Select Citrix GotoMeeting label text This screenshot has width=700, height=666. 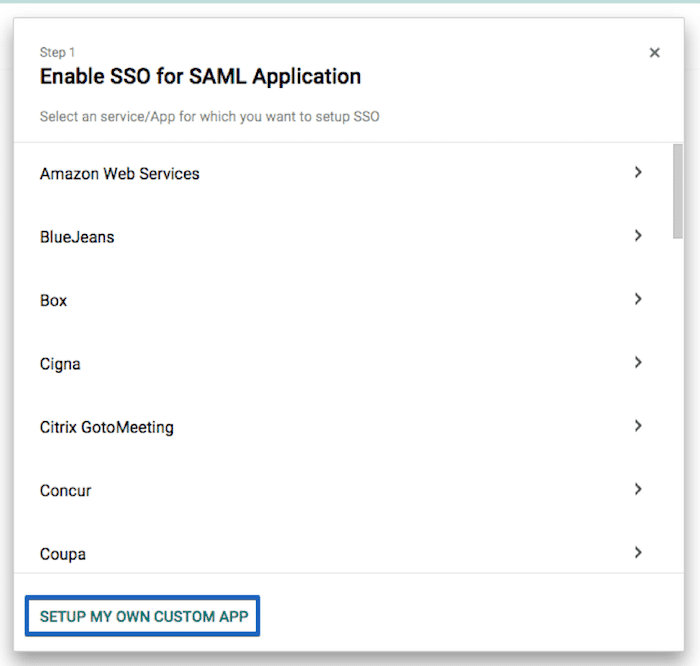pyautogui.click(x=107, y=427)
